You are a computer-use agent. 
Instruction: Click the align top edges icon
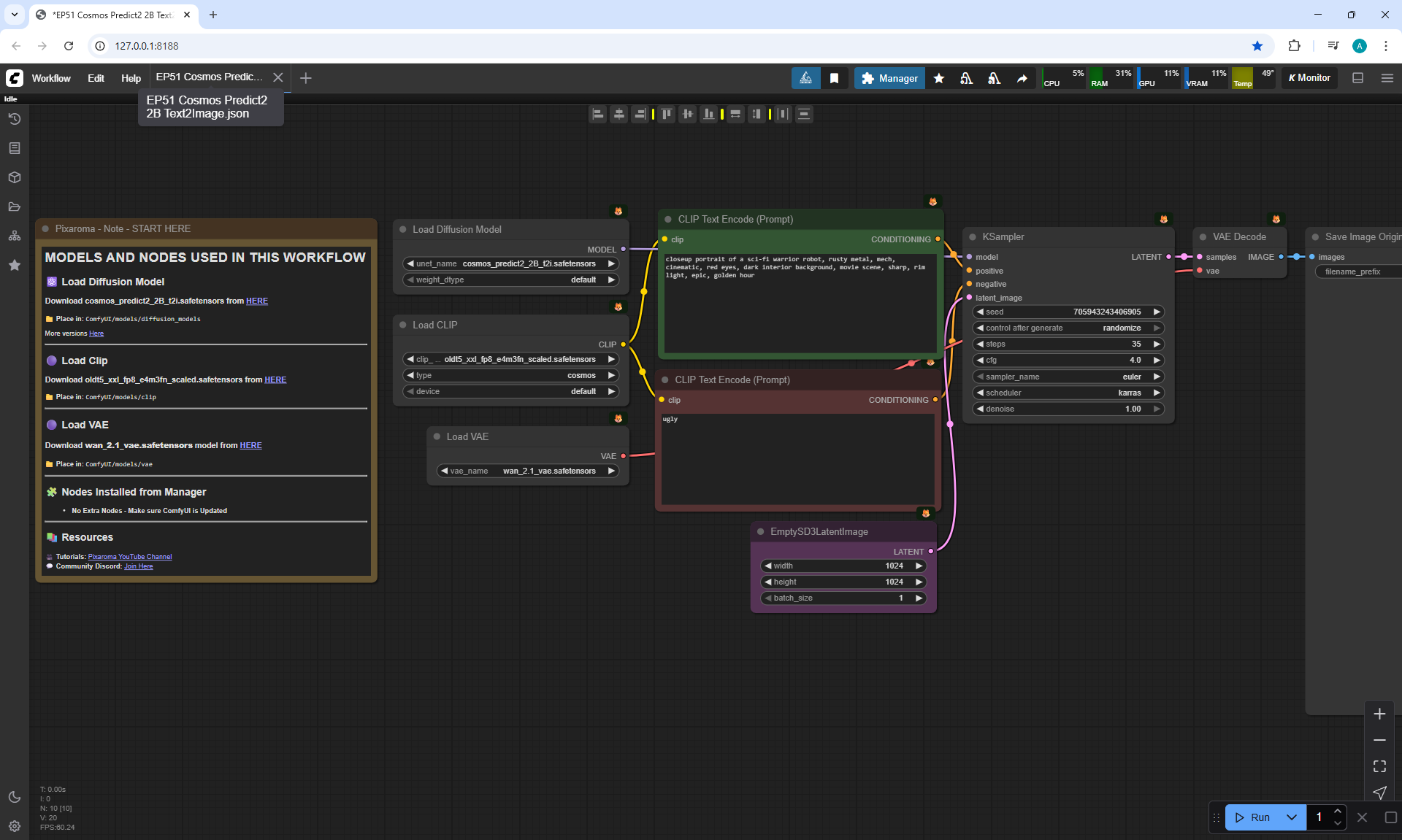666,114
